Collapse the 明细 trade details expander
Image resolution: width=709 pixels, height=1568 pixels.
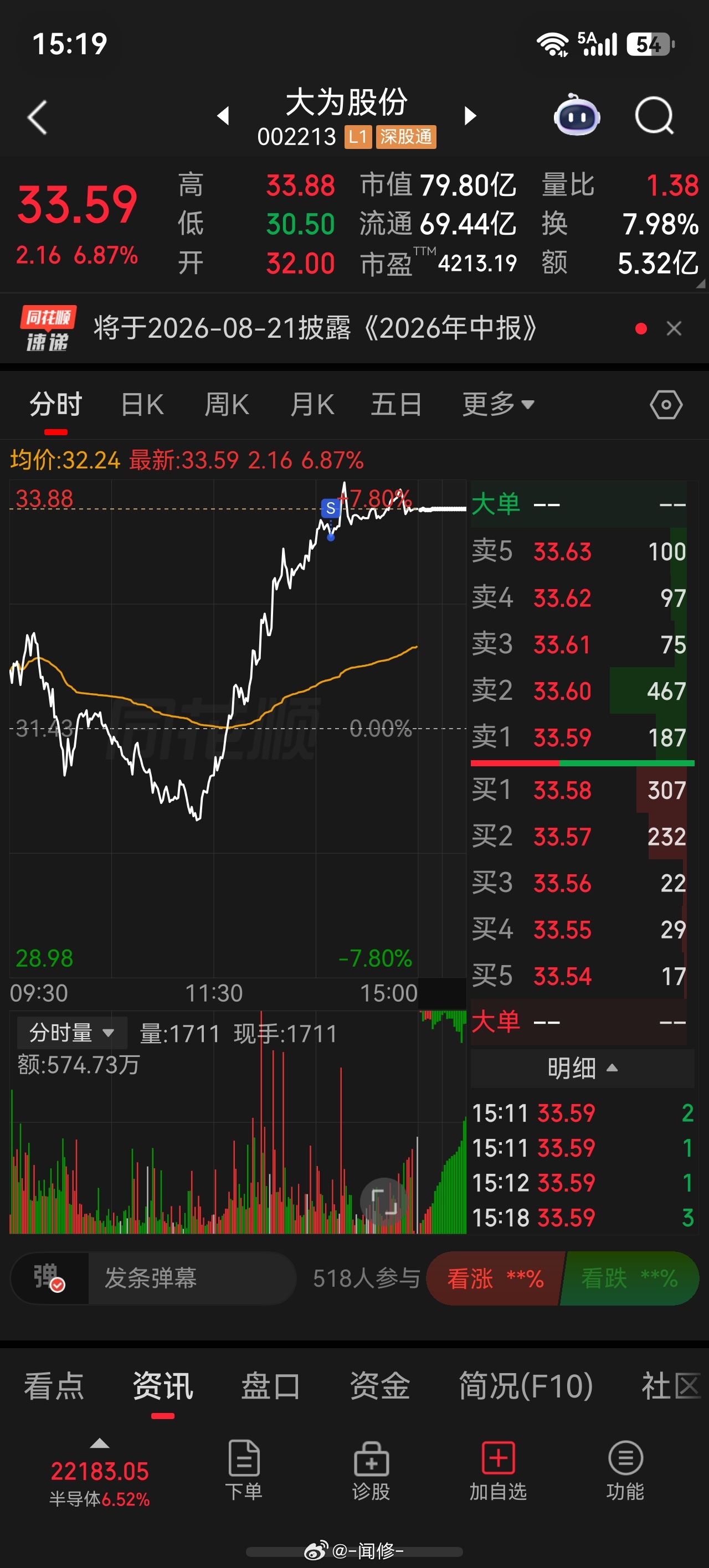[x=582, y=1068]
